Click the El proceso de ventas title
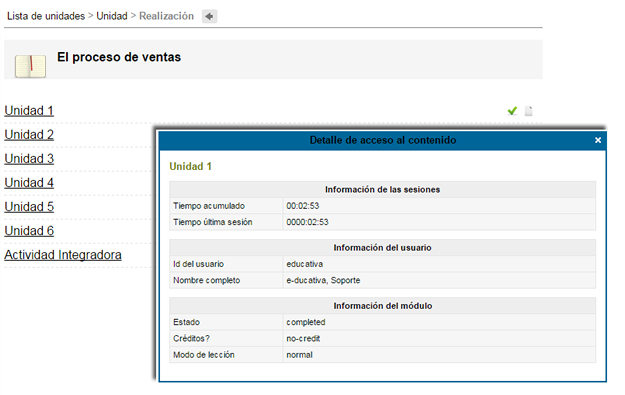Image resolution: width=625 pixels, height=395 pixels. coord(119,57)
